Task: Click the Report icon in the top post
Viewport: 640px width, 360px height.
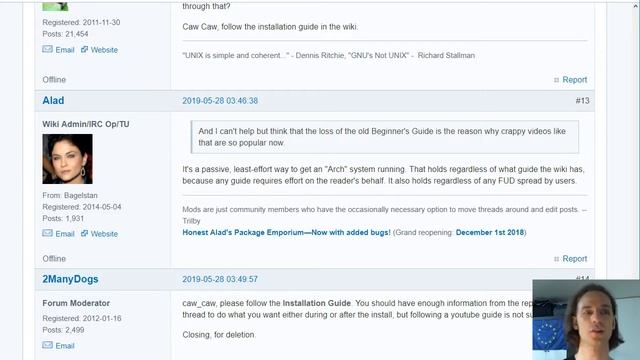Action: 556,80
